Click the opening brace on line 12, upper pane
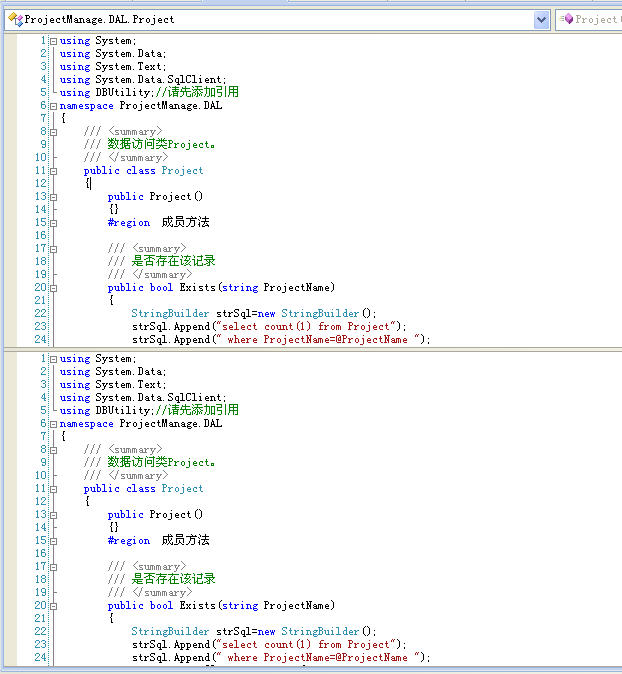 tap(87, 184)
